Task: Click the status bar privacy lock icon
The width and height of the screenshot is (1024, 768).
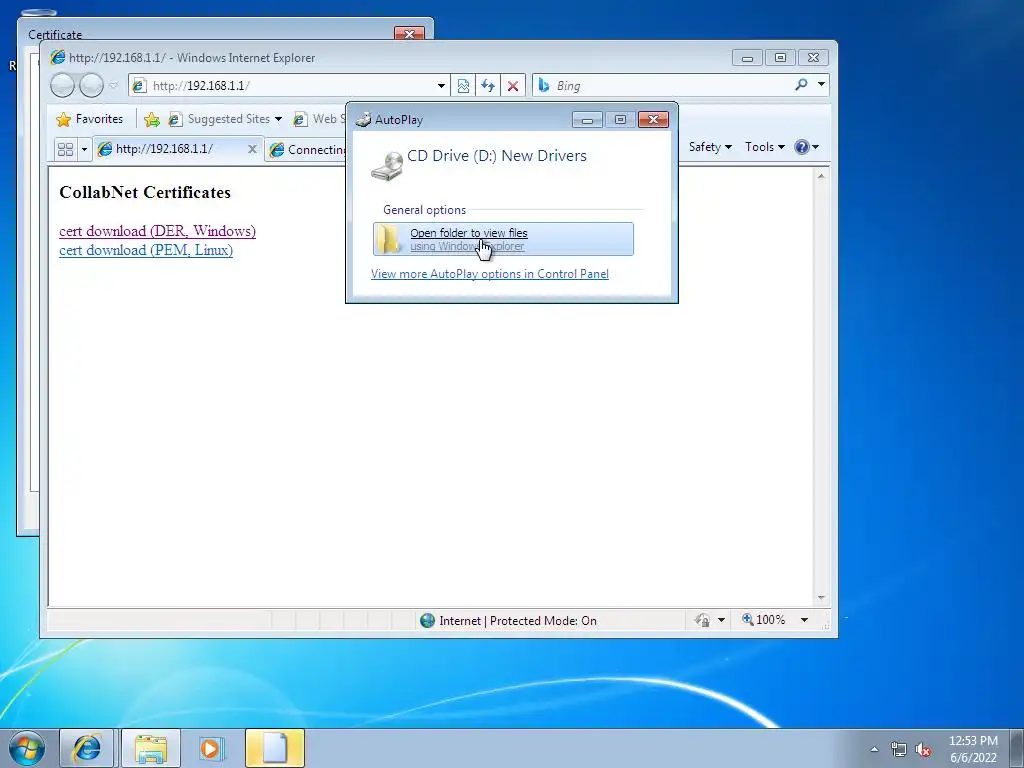Action: [x=703, y=620]
